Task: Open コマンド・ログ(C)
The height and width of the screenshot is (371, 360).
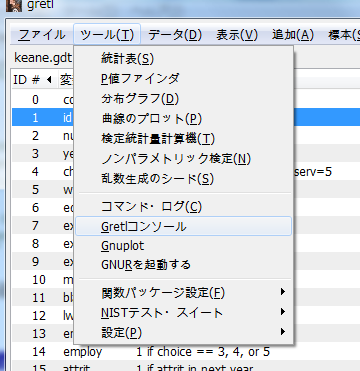Action: 183,207
